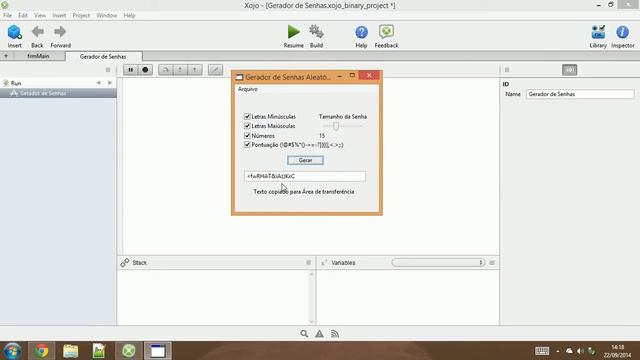The image size is (640, 360).
Task: Open the on-screen keyboard tray icon
Action: (542, 351)
